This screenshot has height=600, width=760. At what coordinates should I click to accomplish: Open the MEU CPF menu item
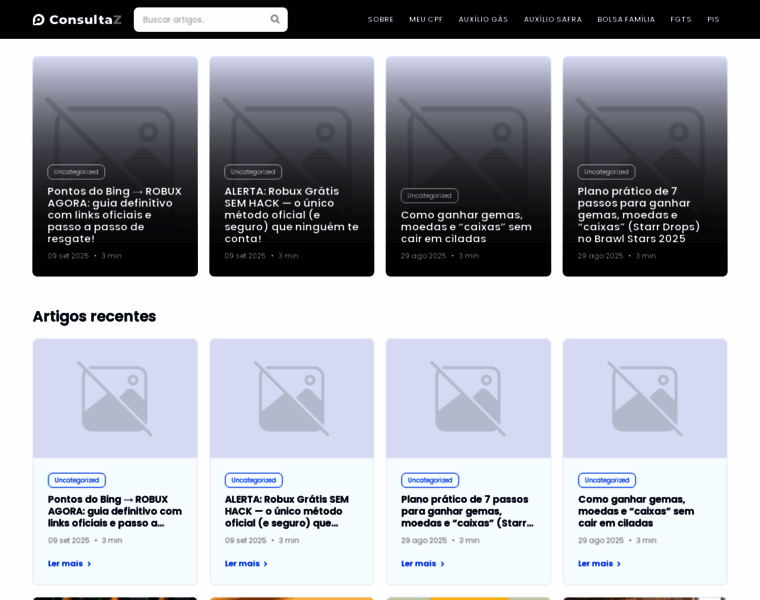(x=426, y=19)
